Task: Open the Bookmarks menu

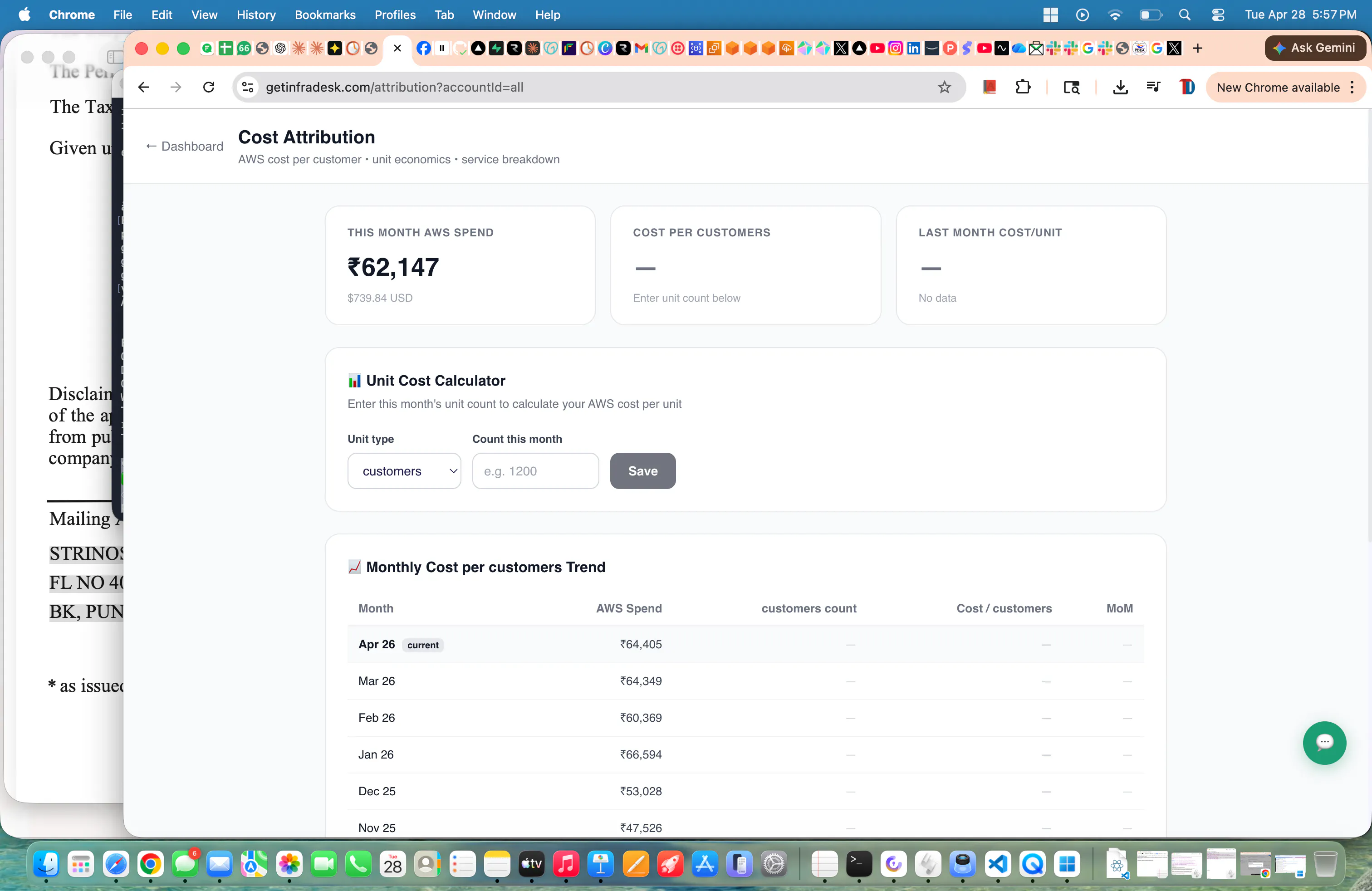Action: [x=325, y=15]
